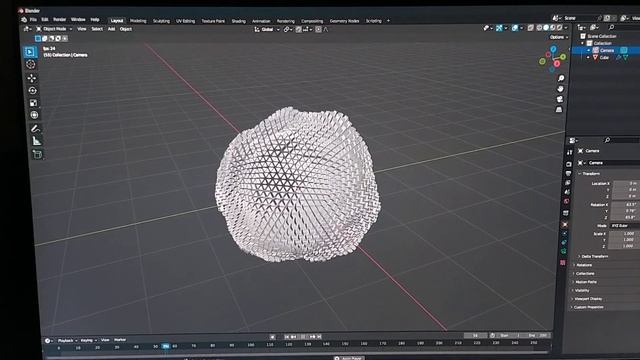Image resolution: width=640 pixels, height=360 pixels.
Task: Open the timeline Playback menu
Action: pos(67,340)
